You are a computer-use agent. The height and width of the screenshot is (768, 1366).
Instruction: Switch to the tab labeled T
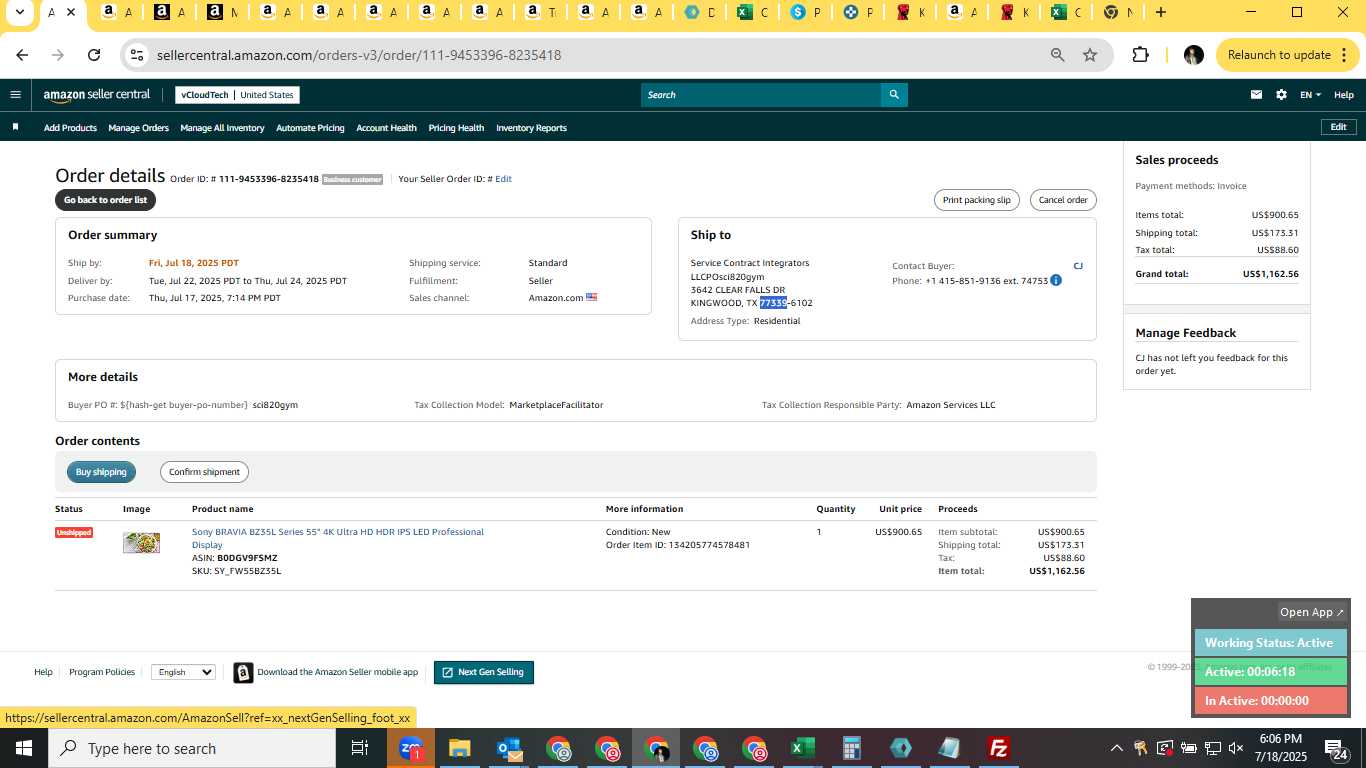pos(541,12)
